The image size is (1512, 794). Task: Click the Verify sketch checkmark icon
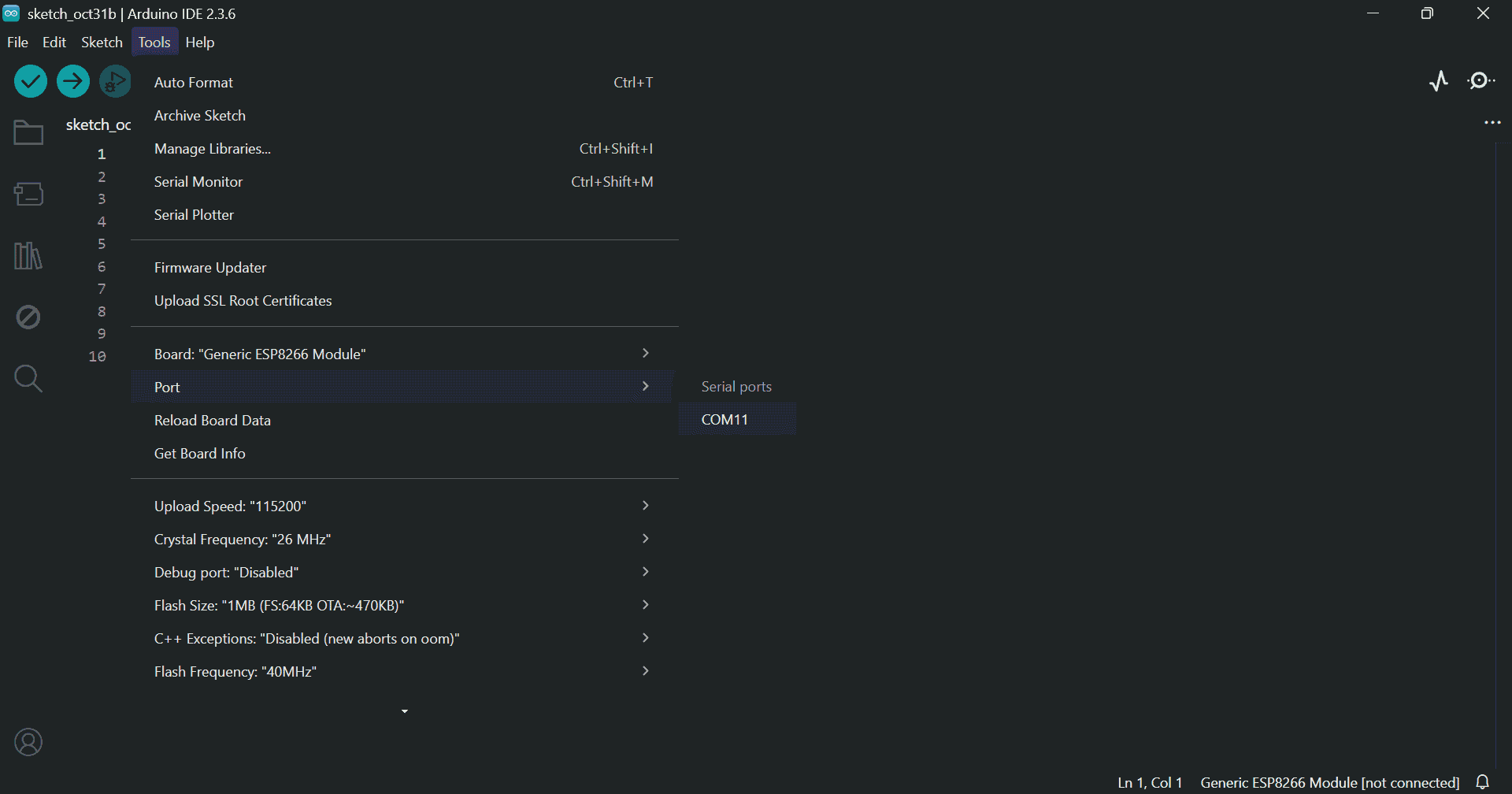coord(30,80)
